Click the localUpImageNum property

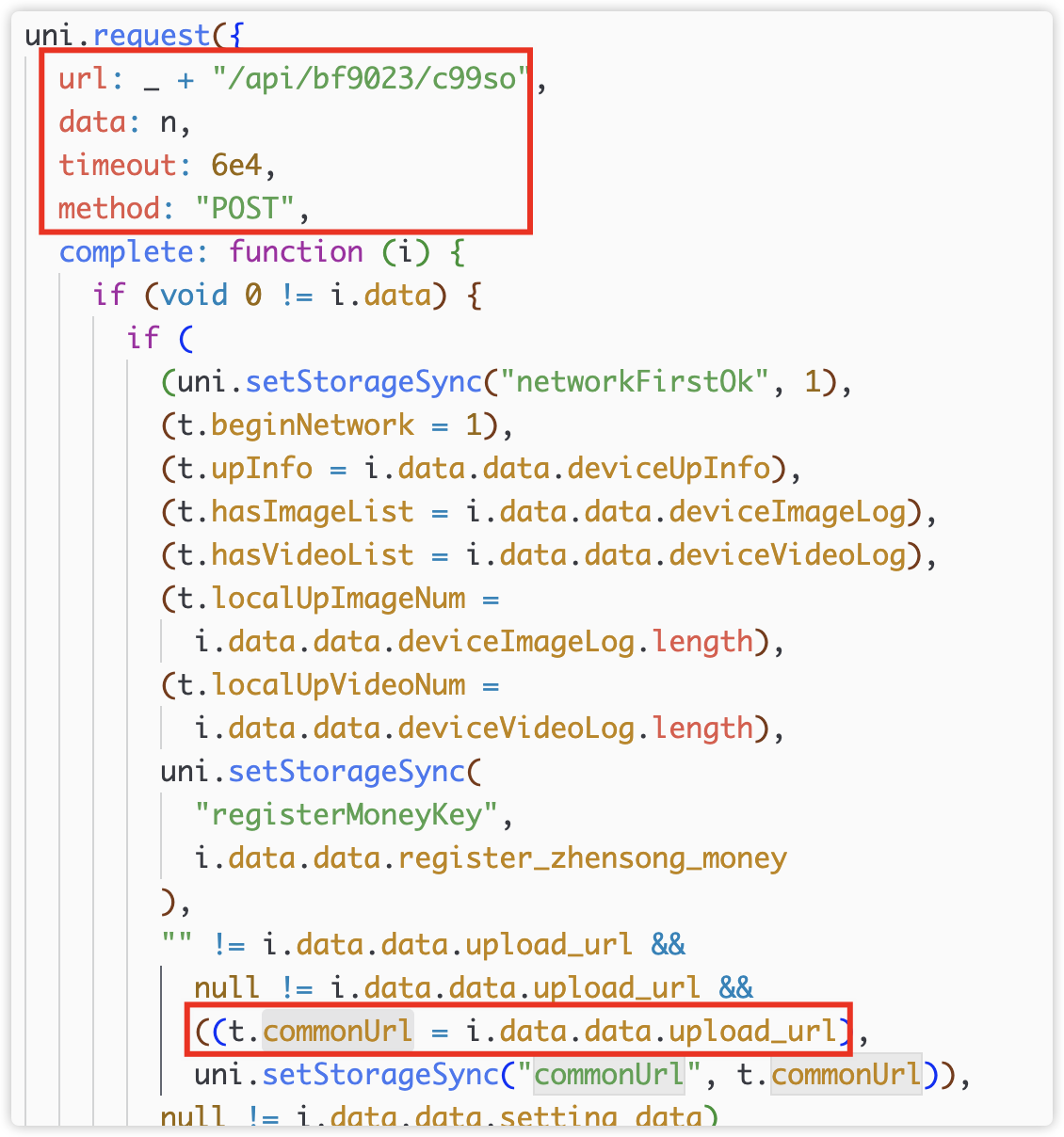pos(338,598)
